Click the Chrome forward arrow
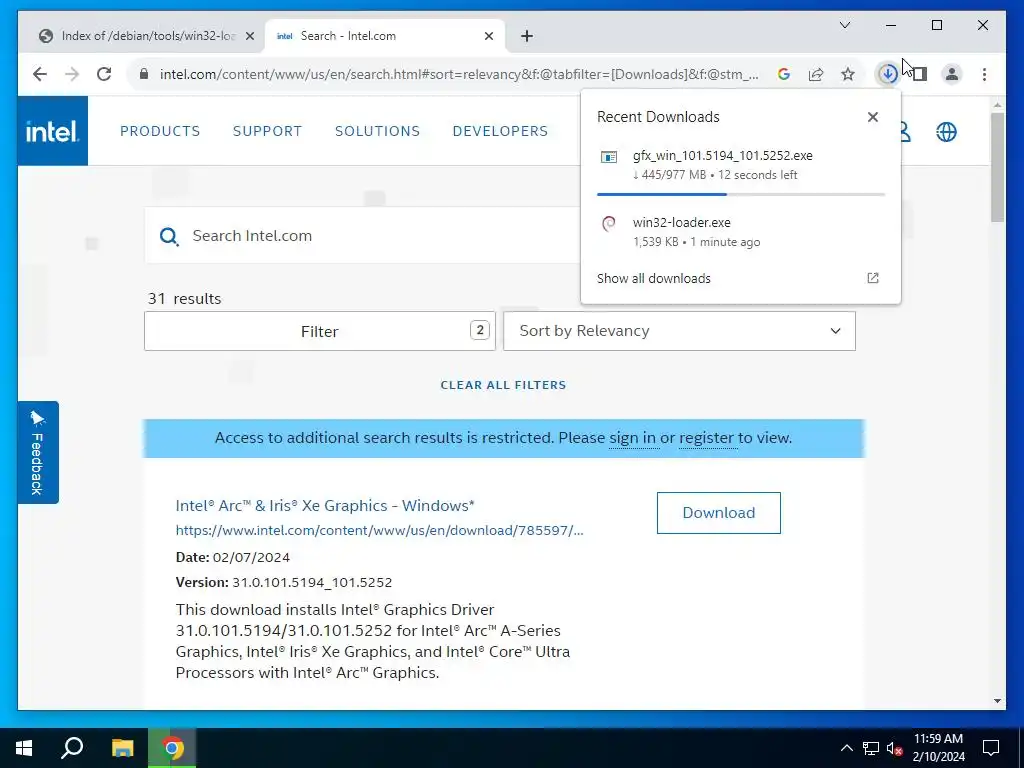Viewport: 1024px width, 768px height. pyautogui.click(x=72, y=74)
